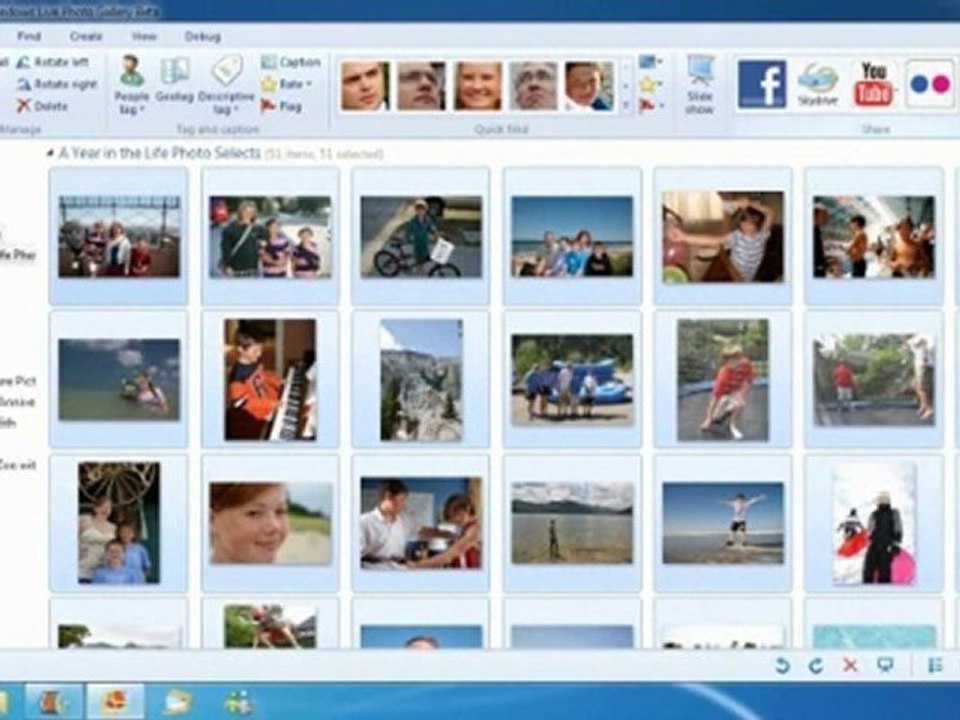The height and width of the screenshot is (720, 960).
Task: Open the Quick find date filter dropdown
Action: [x=651, y=62]
